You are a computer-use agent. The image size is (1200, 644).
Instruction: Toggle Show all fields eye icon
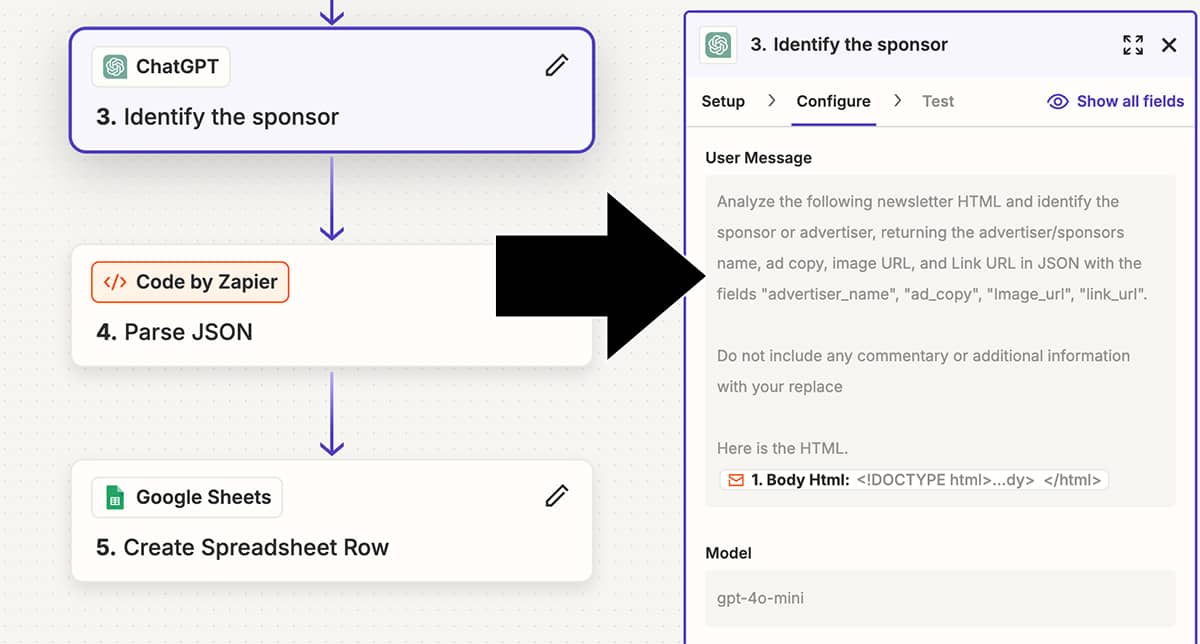(x=1057, y=101)
